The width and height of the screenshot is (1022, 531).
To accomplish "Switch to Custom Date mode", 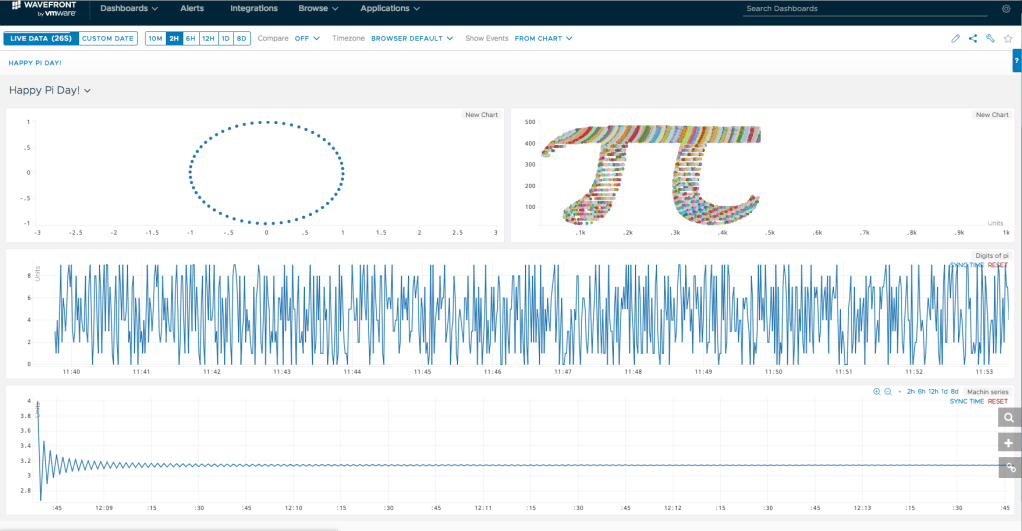I will pyautogui.click(x=108, y=38).
